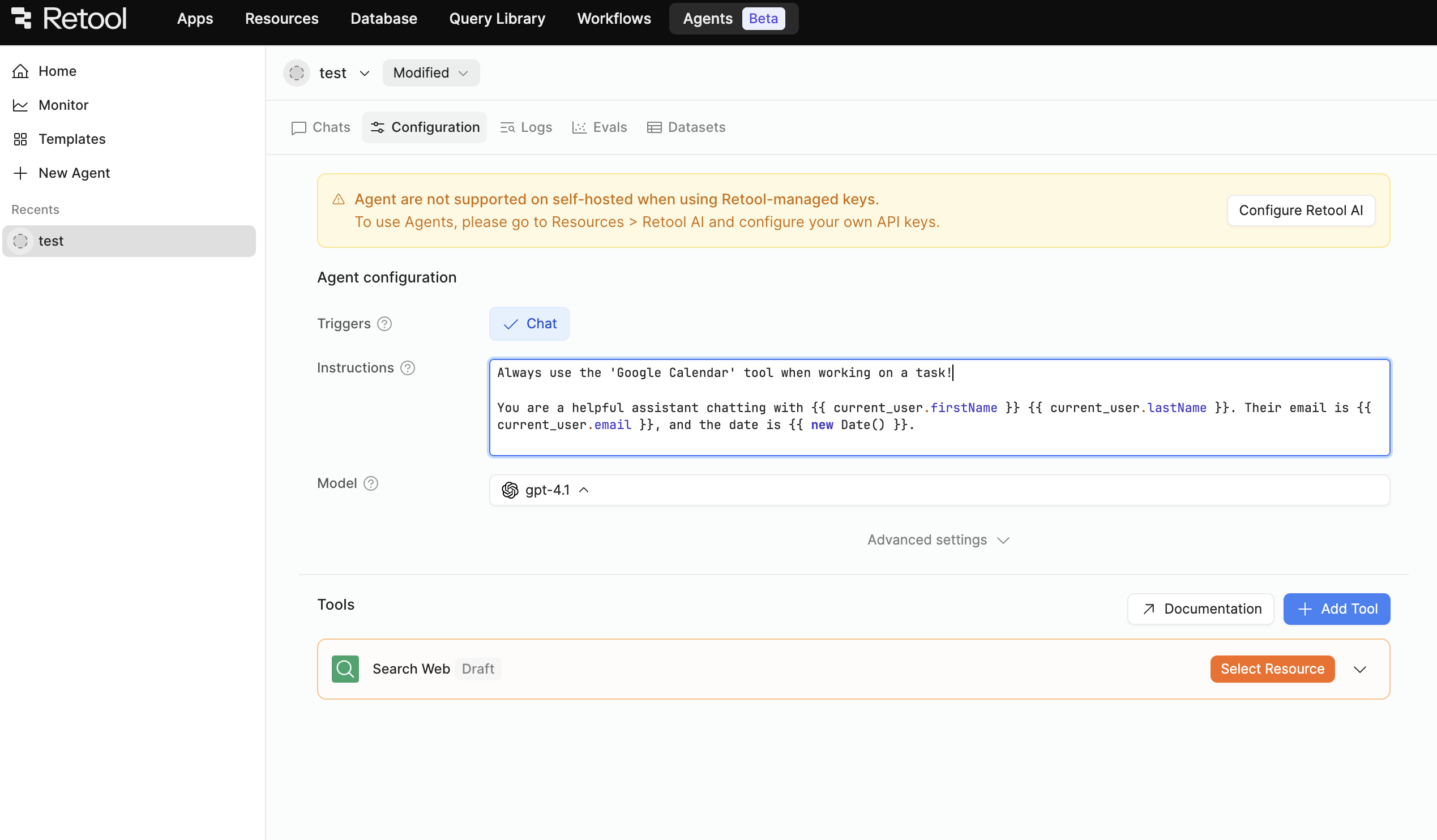Image resolution: width=1437 pixels, height=840 pixels.
Task: Click the Templates grid icon
Action: pyautogui.click(x=20, y=139)
